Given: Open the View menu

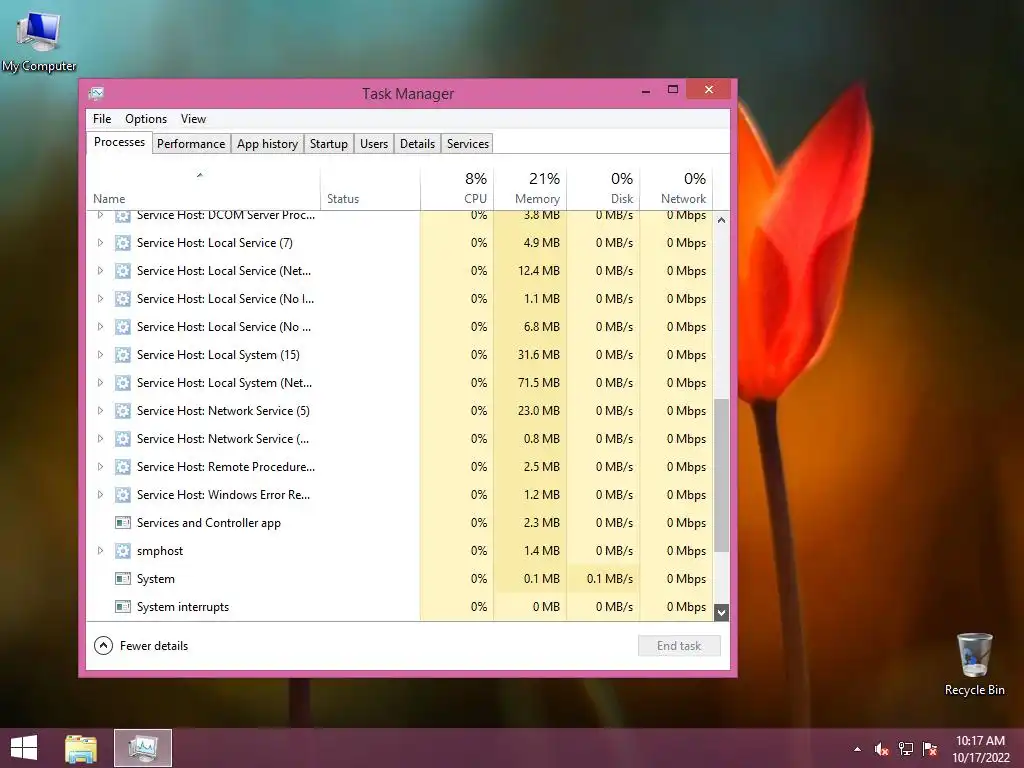Looking at the screenshot, I should [193, 119].
